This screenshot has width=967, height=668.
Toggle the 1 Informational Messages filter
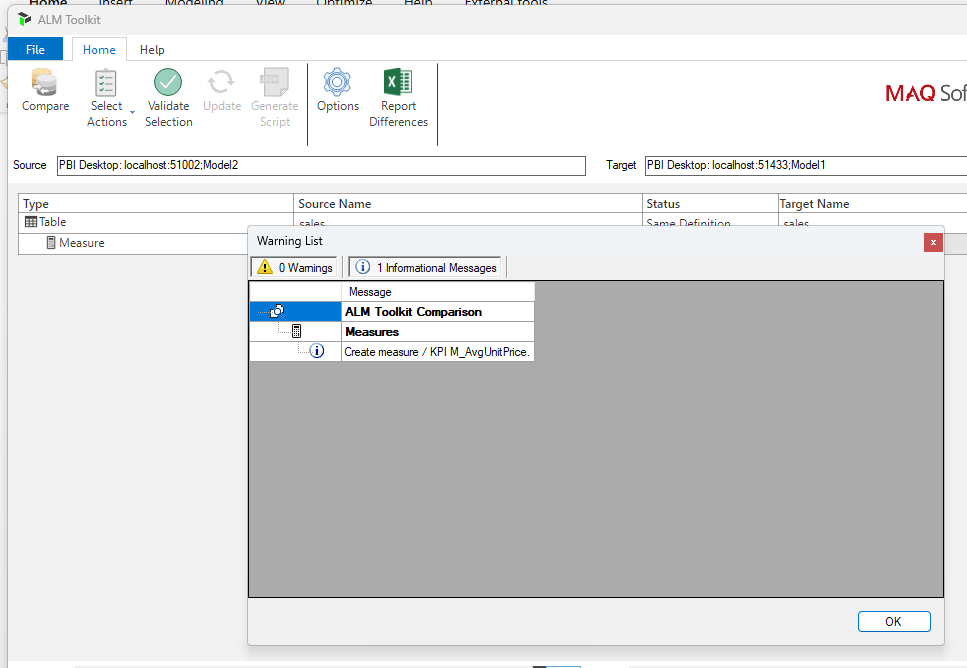coord(426,268)
